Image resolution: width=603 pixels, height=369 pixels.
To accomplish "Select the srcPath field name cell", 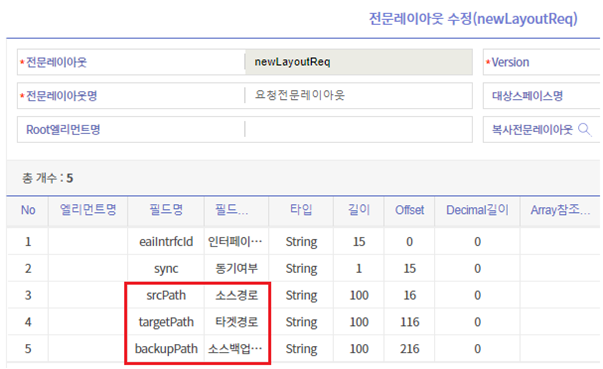I will (166, 295).
